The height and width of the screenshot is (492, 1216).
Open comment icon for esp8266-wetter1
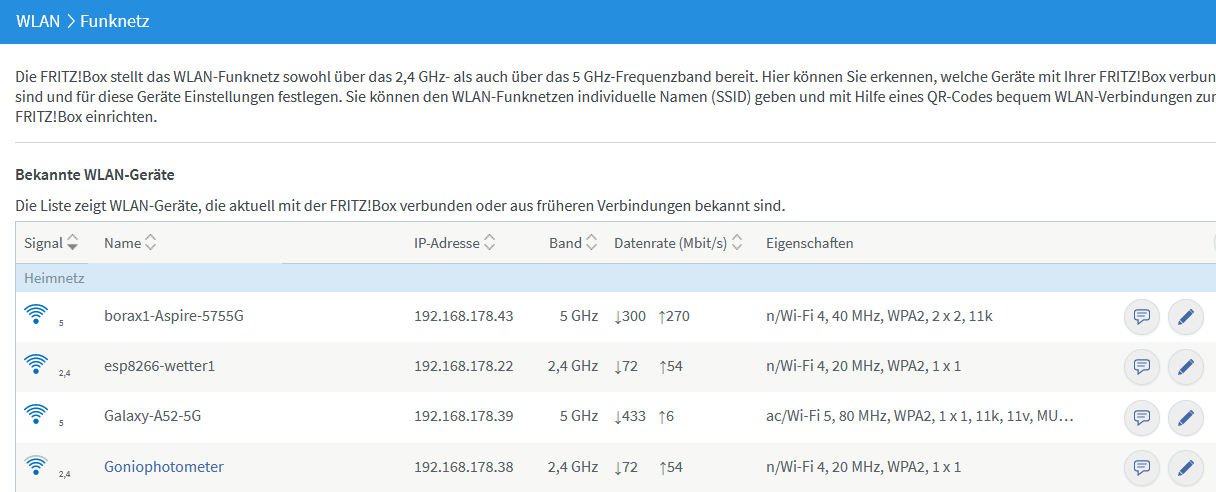coord(1141,367)
